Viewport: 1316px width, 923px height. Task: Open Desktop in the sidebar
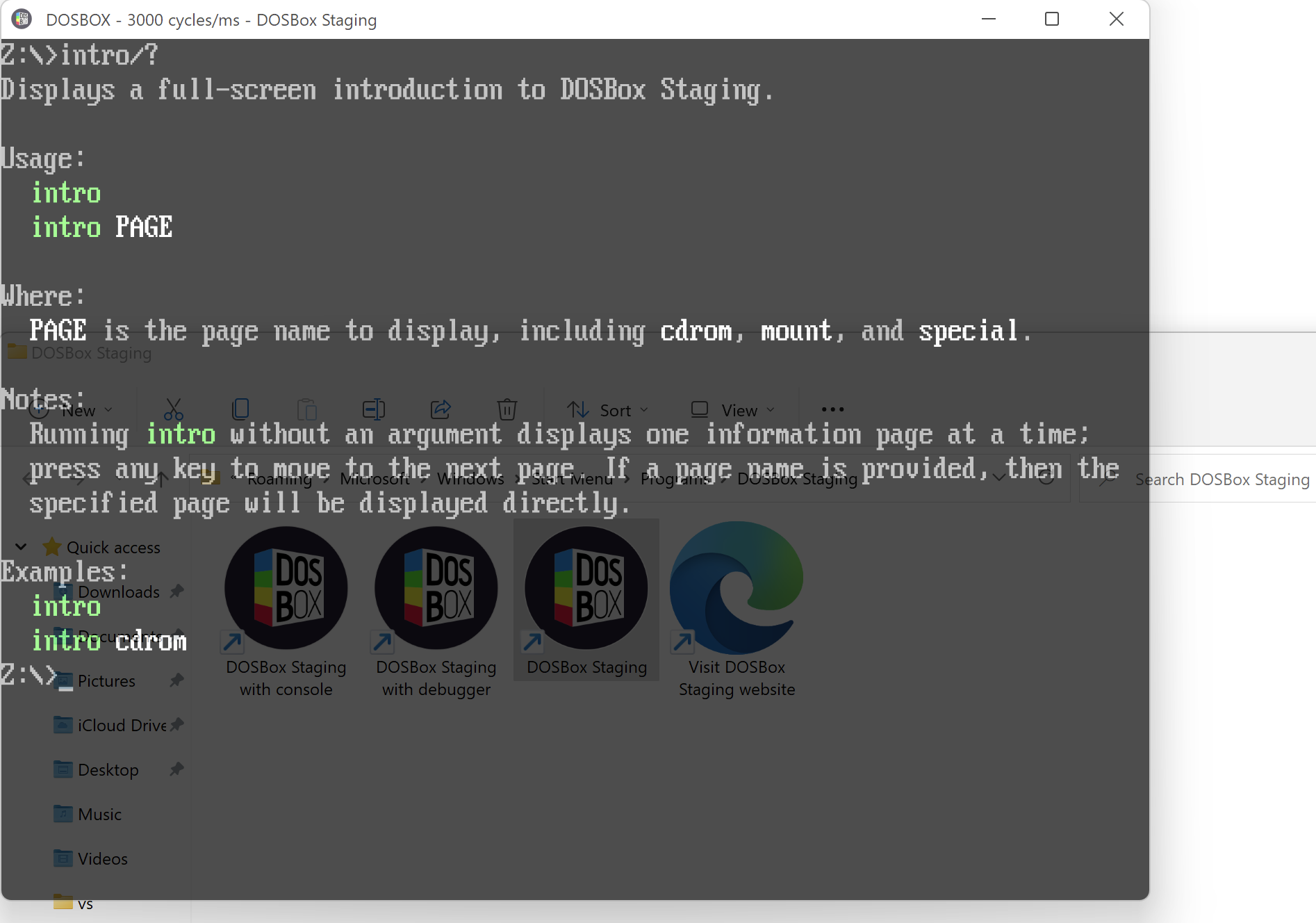(97, 769)
